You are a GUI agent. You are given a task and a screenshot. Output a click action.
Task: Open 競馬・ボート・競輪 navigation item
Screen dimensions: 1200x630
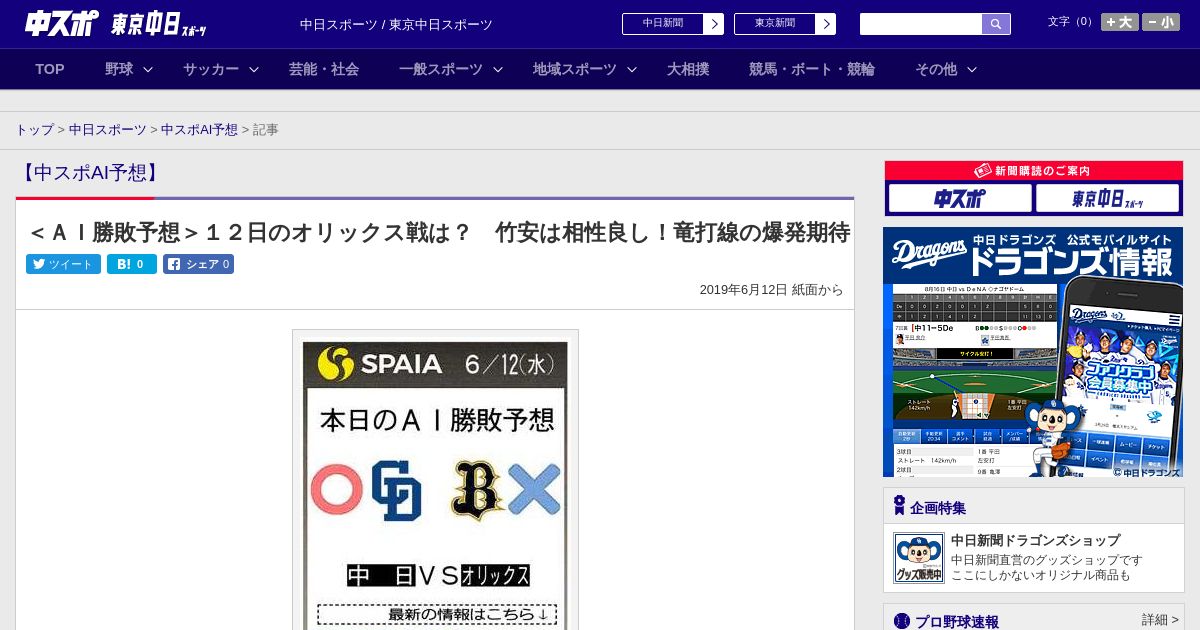[x=812, y=69]
